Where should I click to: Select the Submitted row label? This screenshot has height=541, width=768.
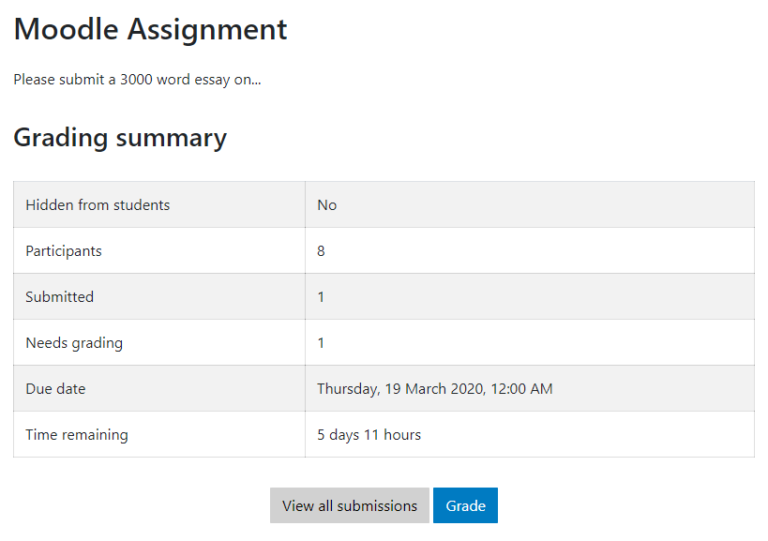coord(59,297)
